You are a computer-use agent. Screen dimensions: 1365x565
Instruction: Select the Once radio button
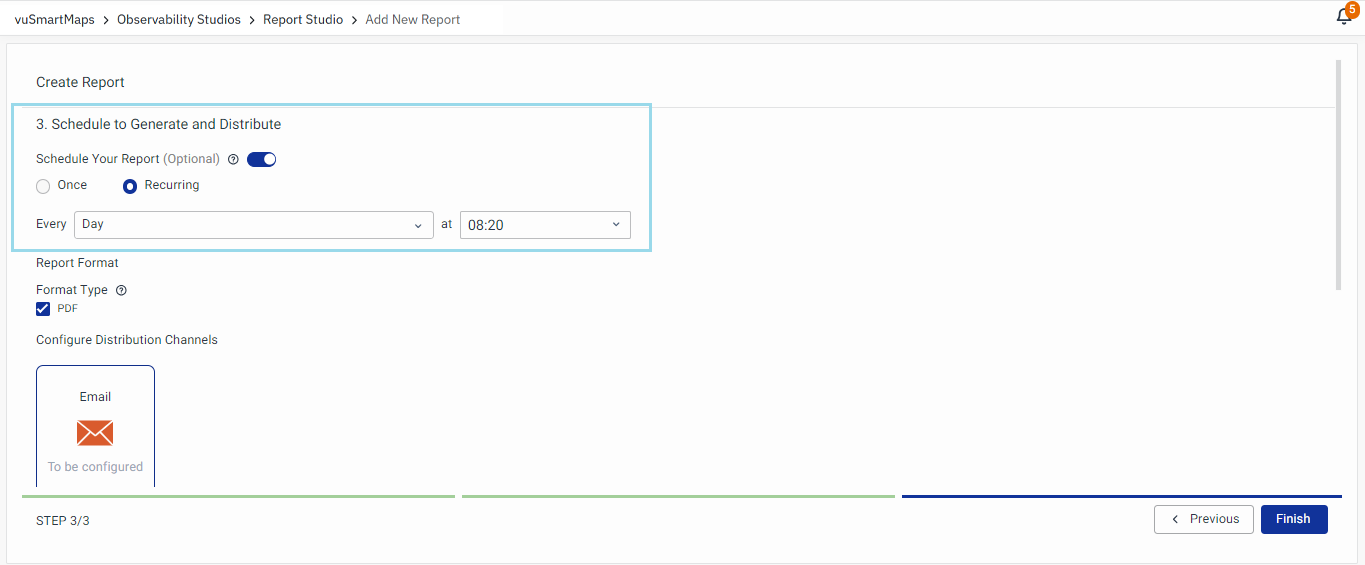(43, 186)
